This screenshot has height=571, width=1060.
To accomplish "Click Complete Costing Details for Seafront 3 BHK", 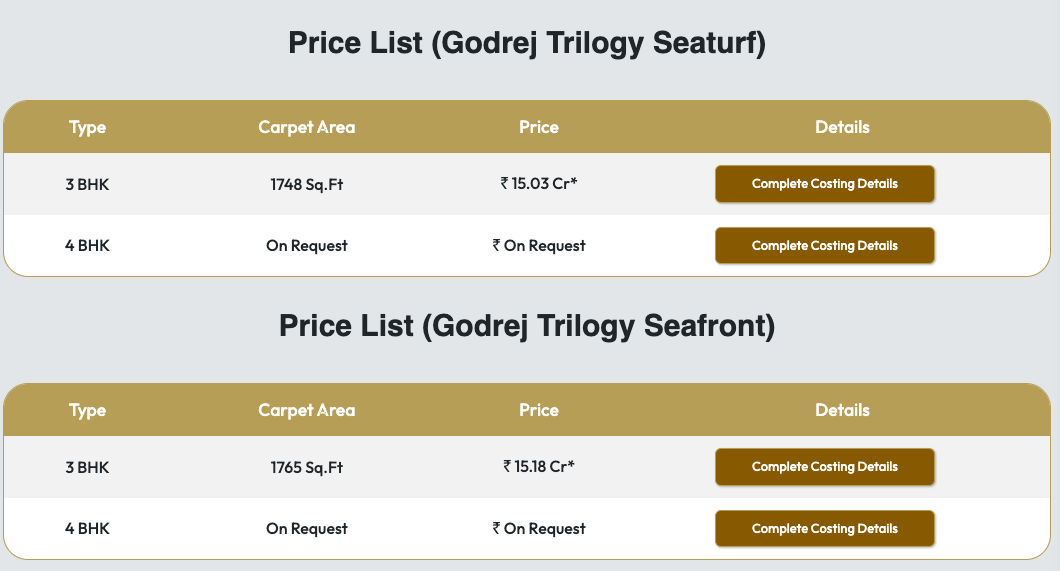I will pyautogui.click(x=824, y=467).
